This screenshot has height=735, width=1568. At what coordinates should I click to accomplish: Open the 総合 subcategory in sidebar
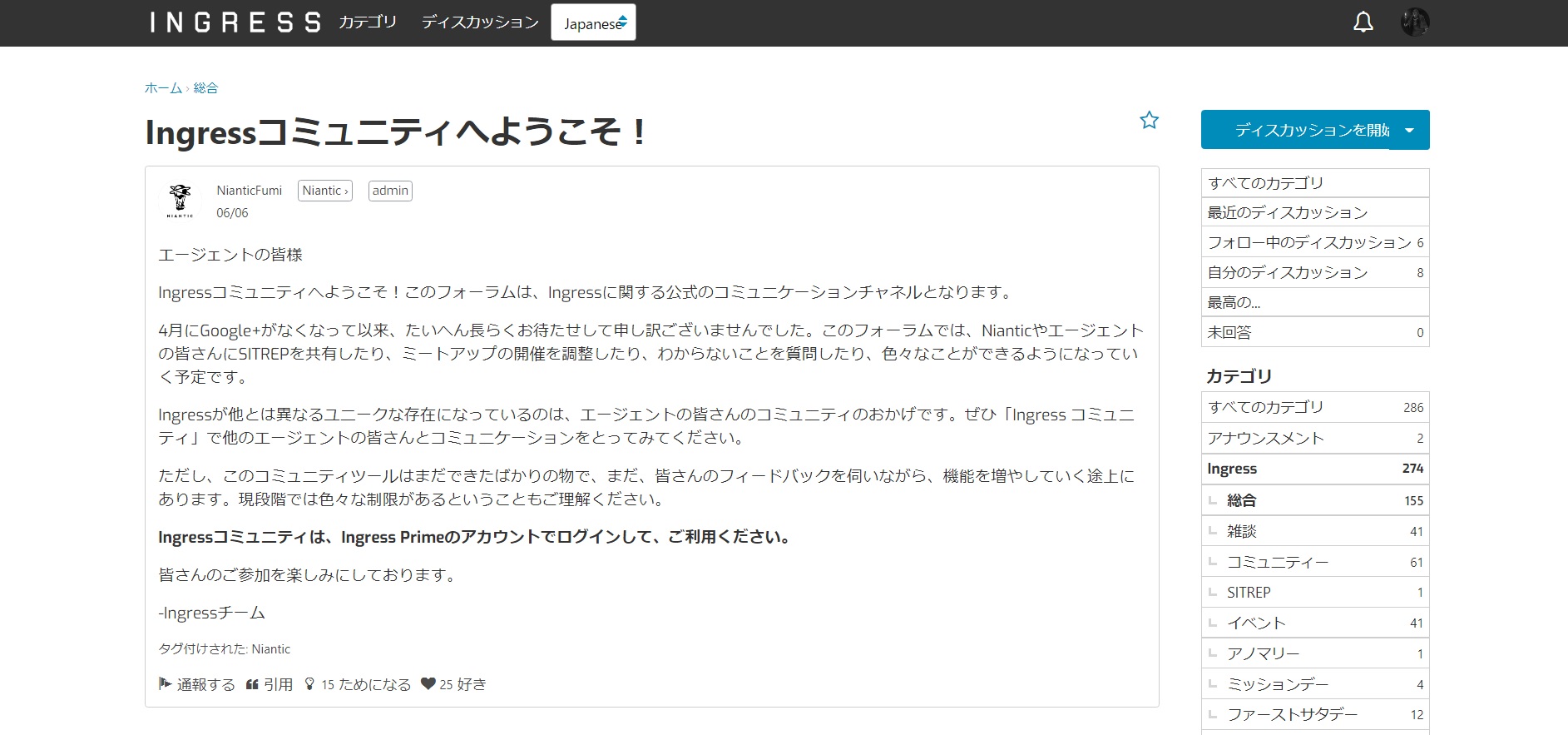point(1315,500)
